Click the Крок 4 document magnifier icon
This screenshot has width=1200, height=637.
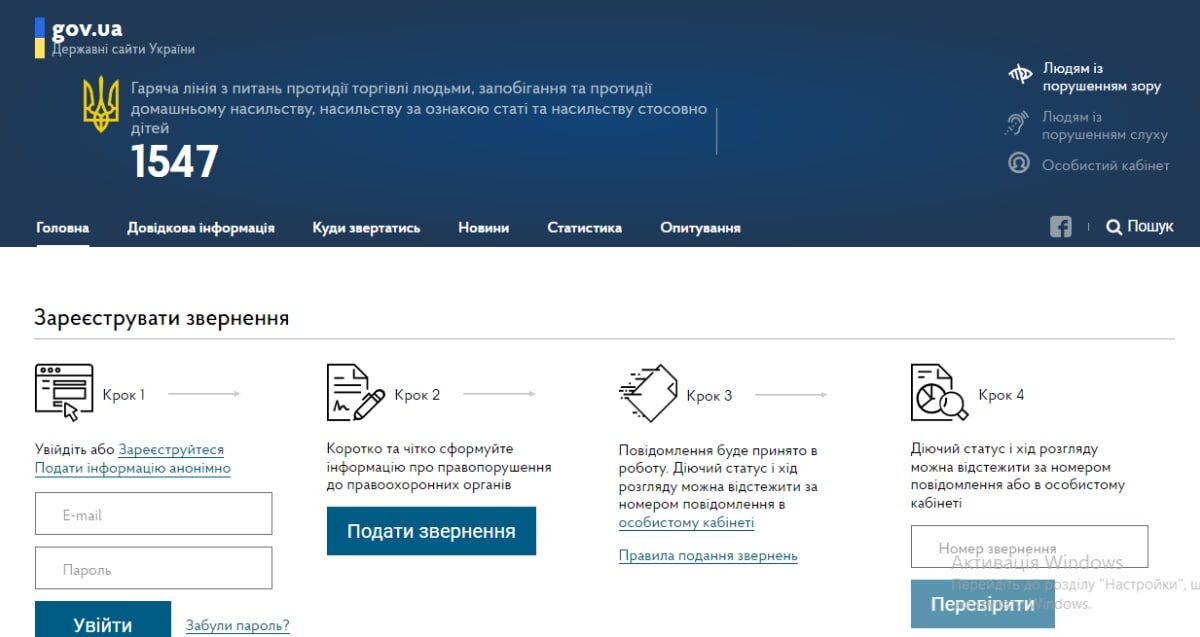[x=940, y=392]
